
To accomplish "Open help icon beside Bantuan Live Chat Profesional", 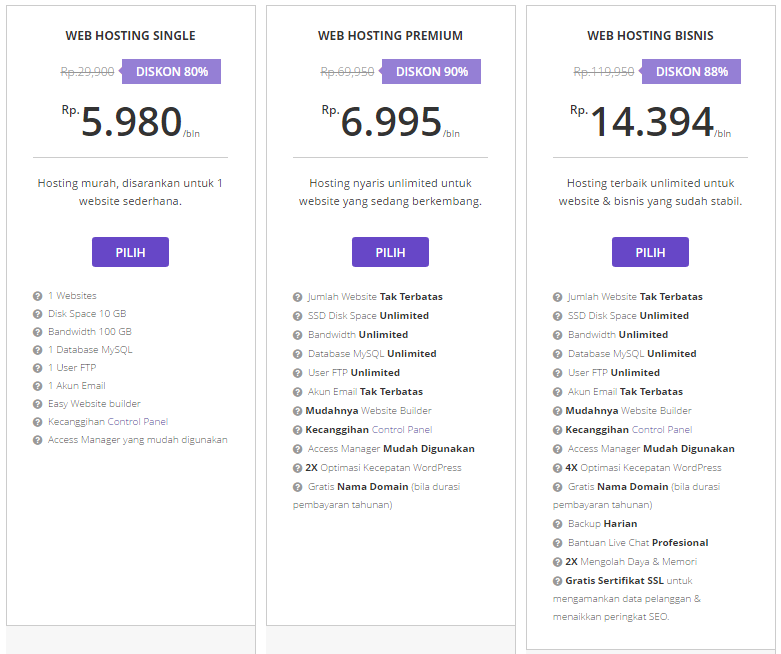I will point(557,543).
